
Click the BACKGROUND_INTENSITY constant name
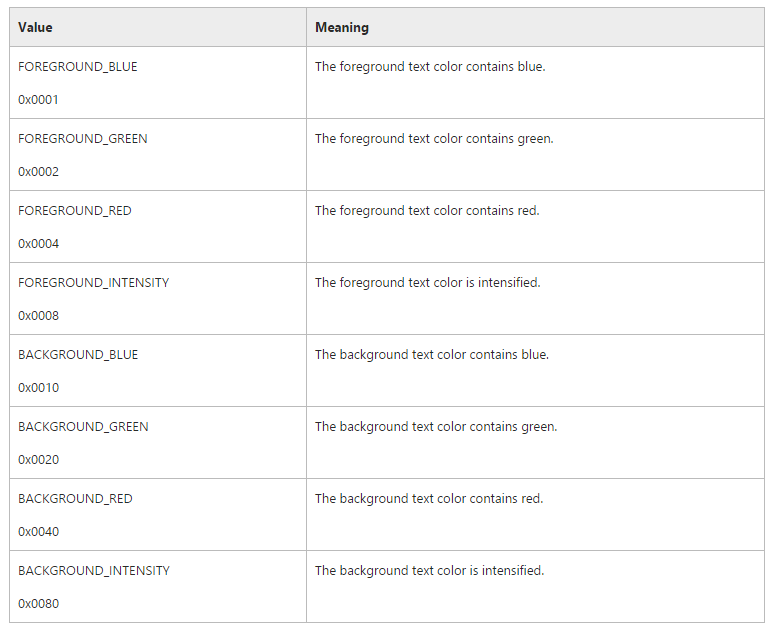pyautogui.click(x=94, y=571)
